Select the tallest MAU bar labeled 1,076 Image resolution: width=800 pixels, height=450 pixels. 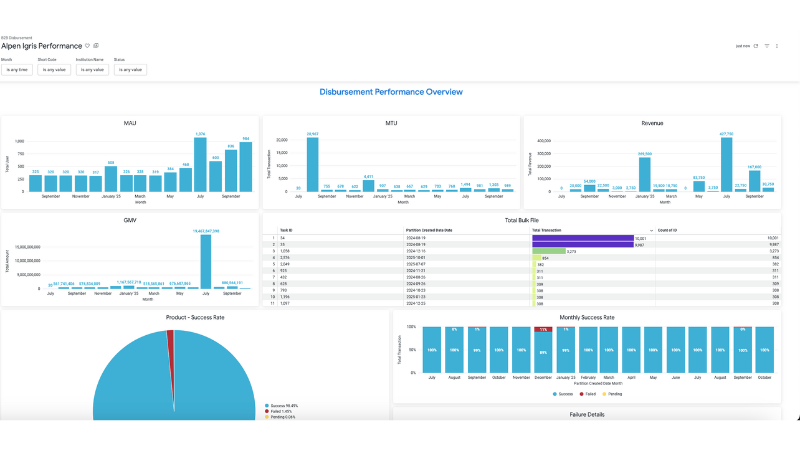200,165
